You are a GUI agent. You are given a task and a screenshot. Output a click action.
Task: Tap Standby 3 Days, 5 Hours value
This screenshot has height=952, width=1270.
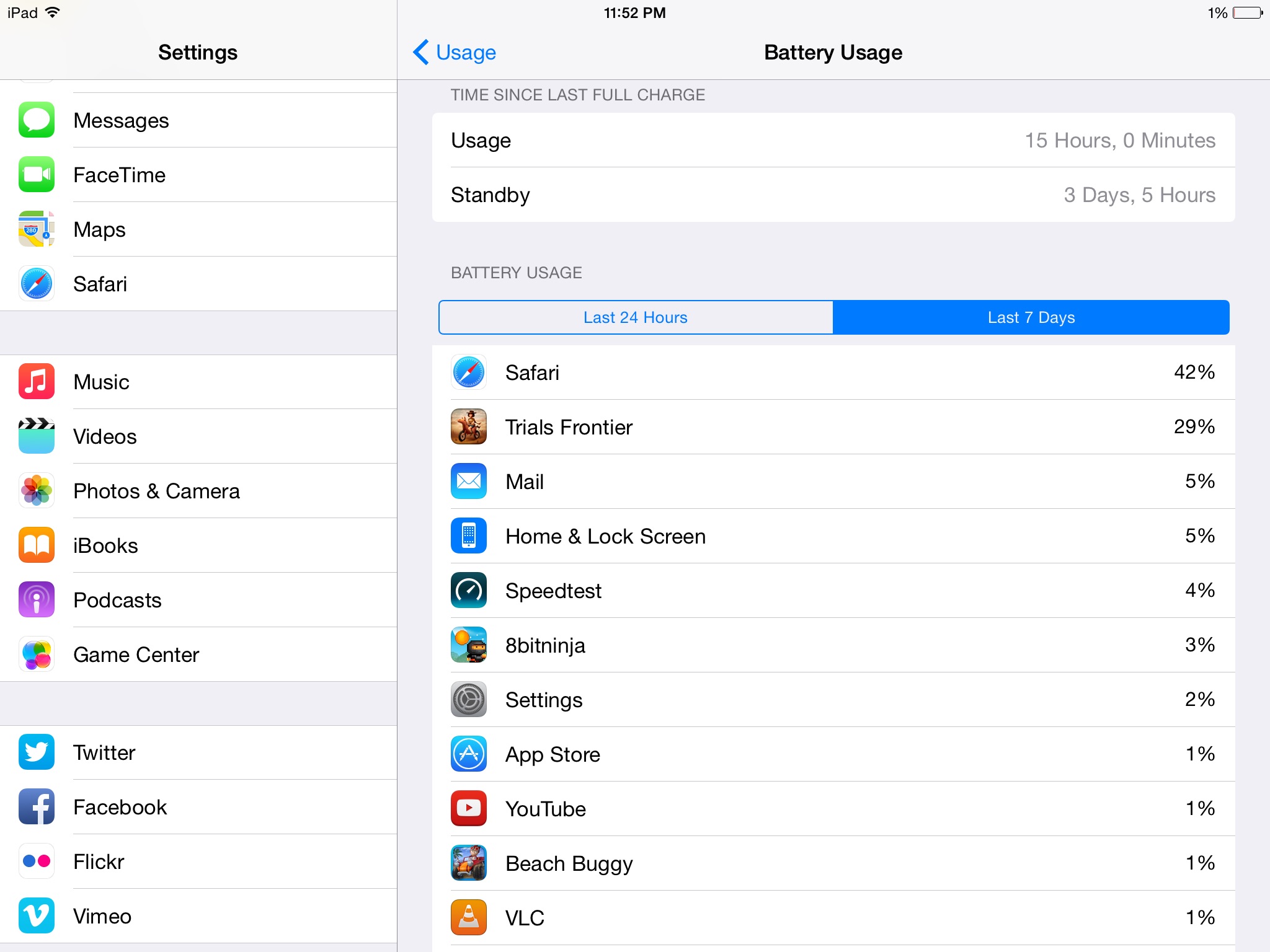pyautogui.click(x=1140, y=195)
